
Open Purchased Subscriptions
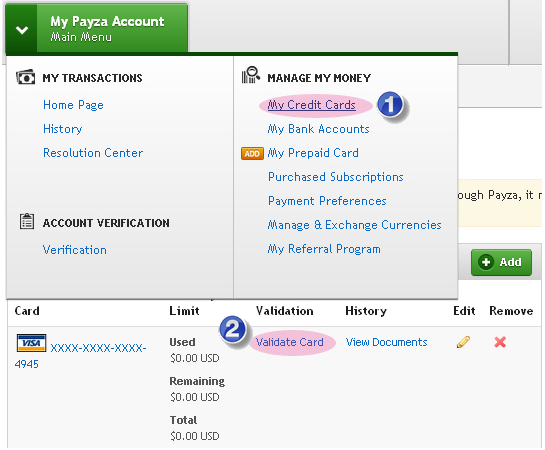point(335,177)
